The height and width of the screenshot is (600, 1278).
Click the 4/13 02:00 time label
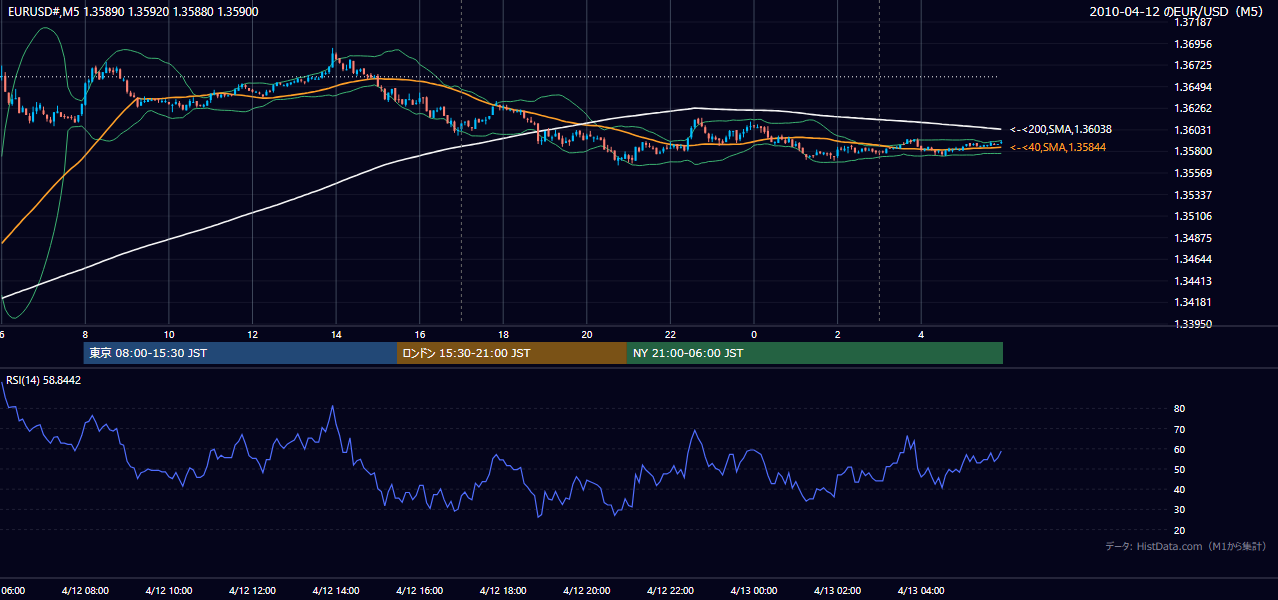837,591
